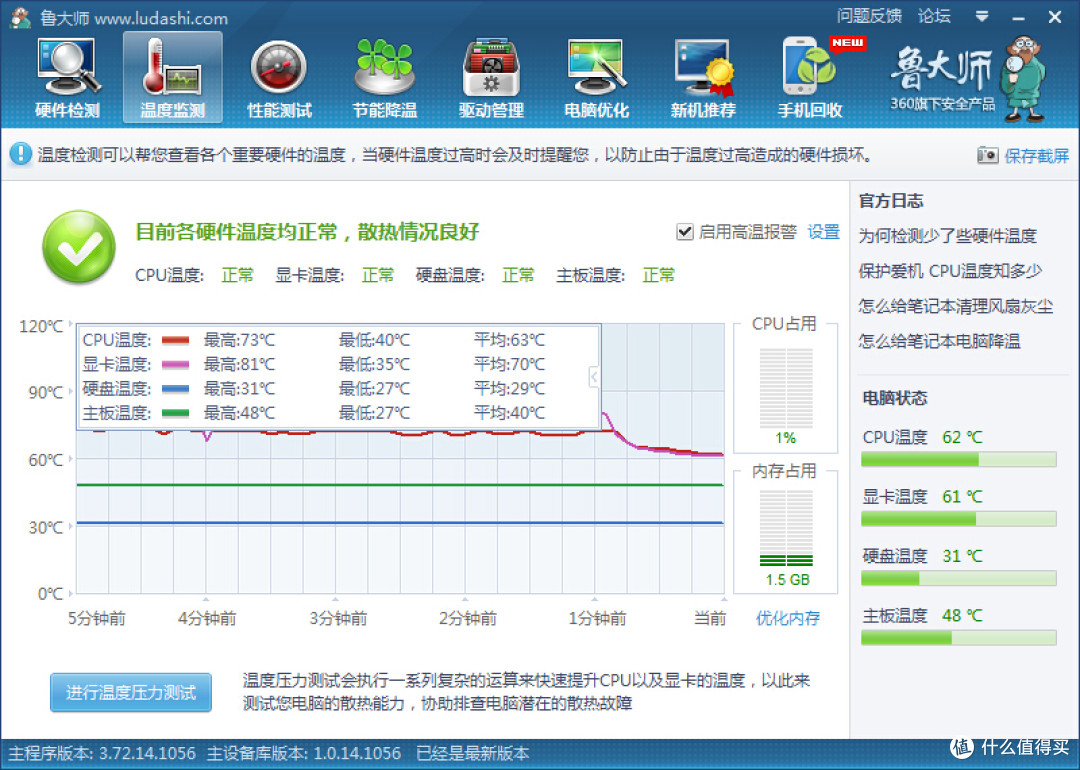Click the CPU占用 1% usage meter

pyautogui.click(x=785, y=389)
